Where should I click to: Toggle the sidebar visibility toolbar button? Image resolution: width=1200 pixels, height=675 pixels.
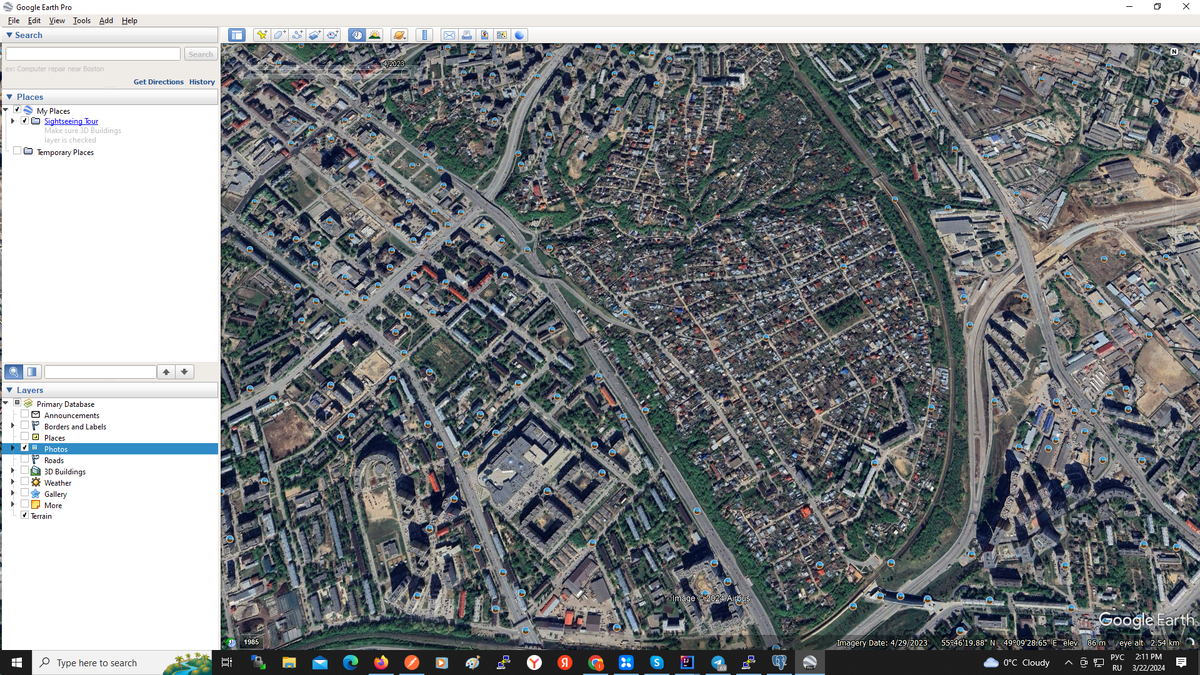pos(237,35)
